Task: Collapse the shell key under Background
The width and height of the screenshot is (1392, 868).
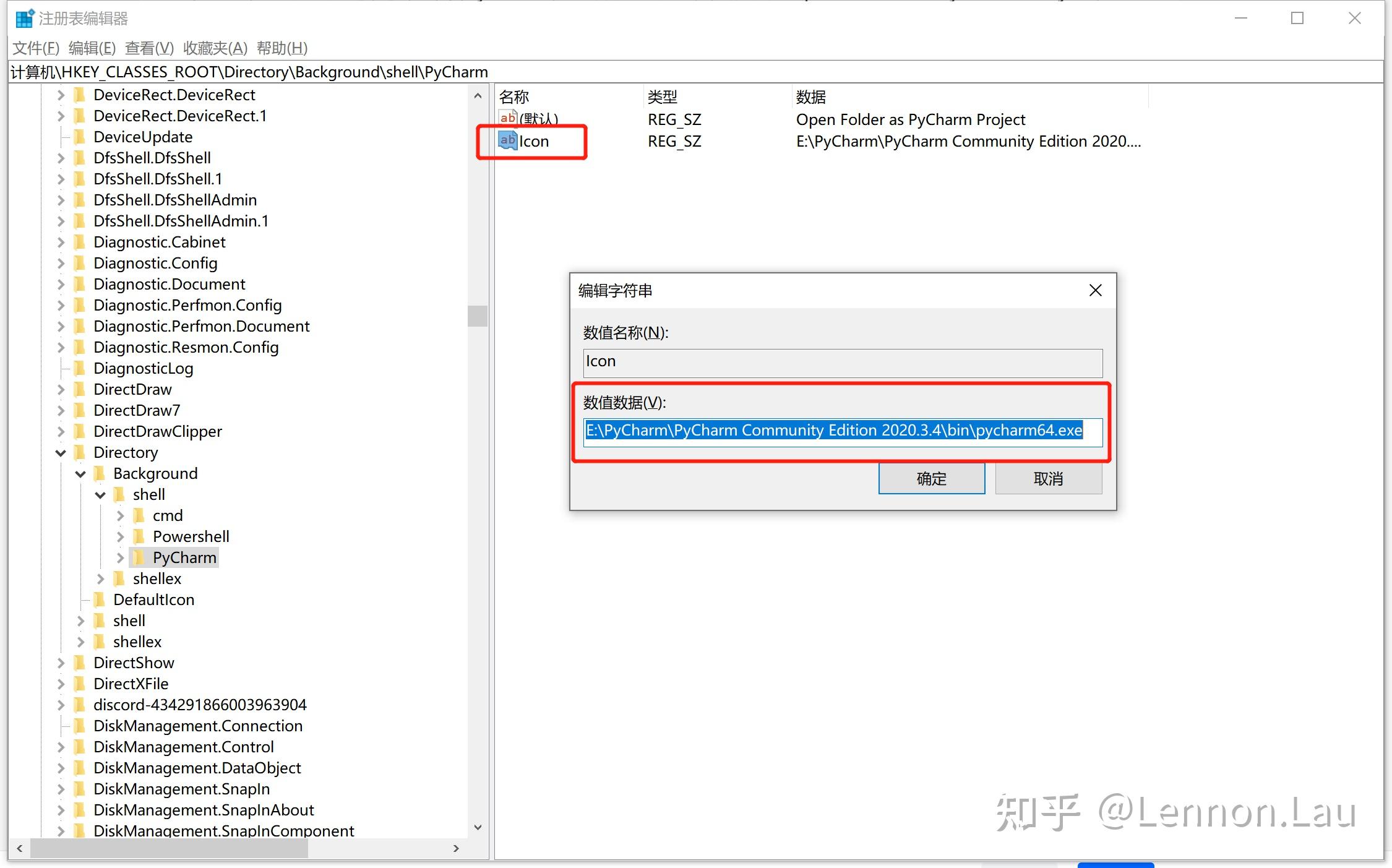Action: 100,495
